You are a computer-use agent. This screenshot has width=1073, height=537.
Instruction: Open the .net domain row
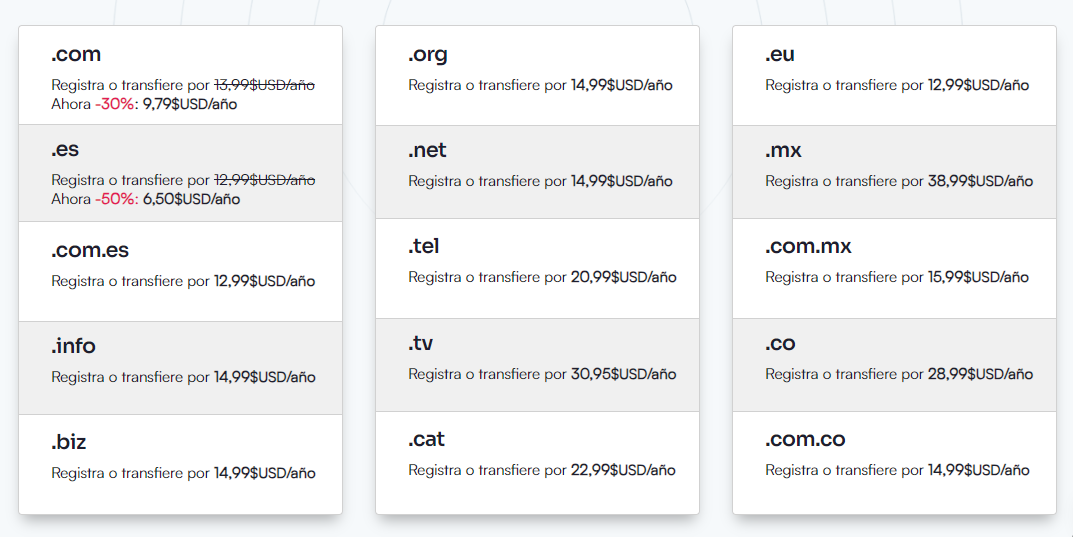point(537,172)
